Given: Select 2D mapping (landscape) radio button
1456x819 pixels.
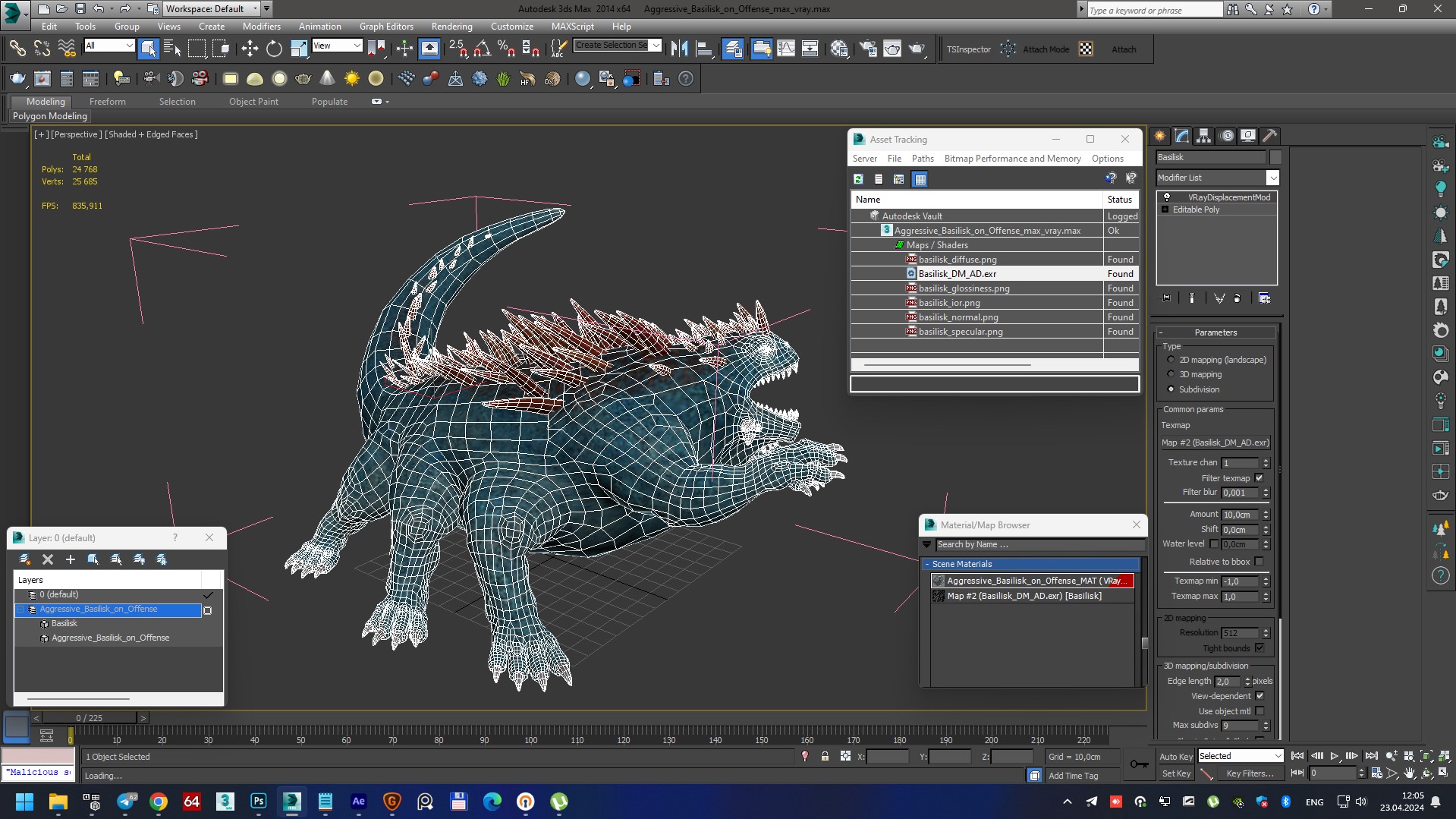Looking at the screenshot, I should tap(1171, 360).
